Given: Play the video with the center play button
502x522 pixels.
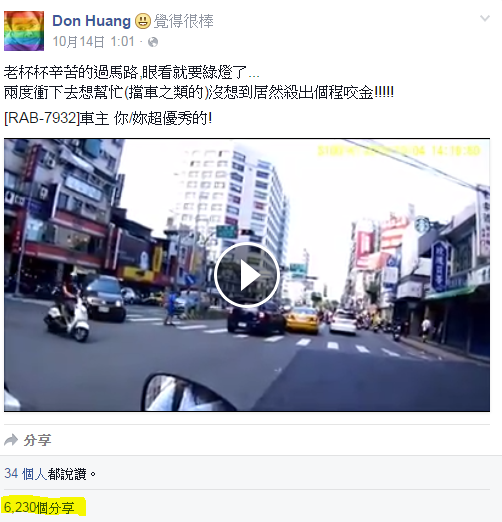Looking at the screenshot, I should pyautogui.click(x=247, y=275).
